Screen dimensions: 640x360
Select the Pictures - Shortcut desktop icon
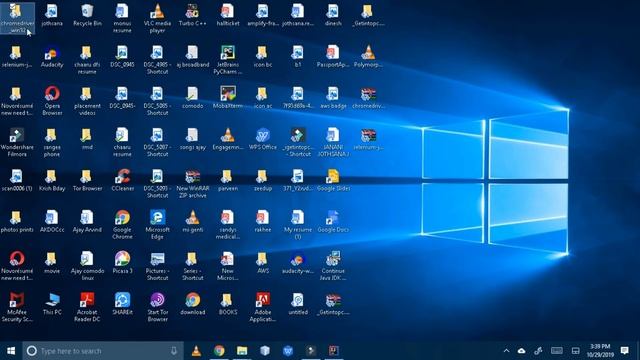pos(157,266)
